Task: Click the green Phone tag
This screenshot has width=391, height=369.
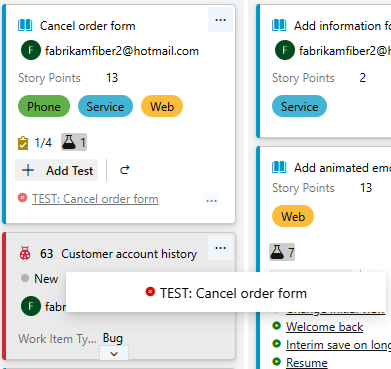Action: [44, 106]
